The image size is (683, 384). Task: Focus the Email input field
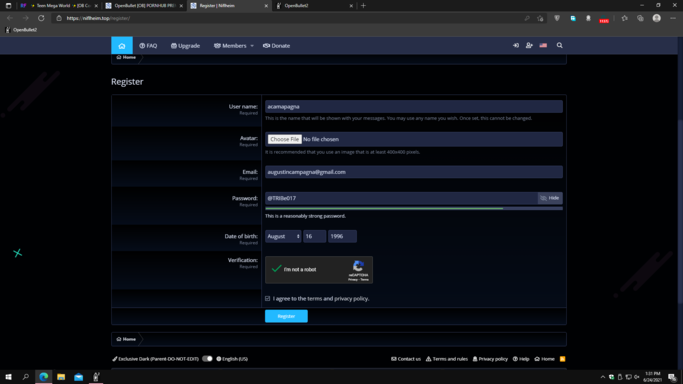point(414,172)
